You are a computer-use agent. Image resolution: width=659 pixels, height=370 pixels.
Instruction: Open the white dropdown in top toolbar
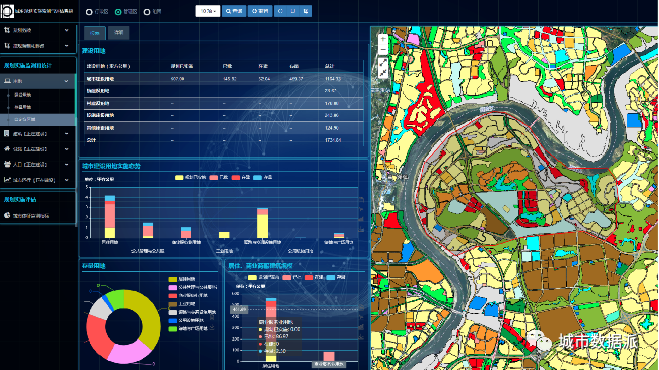[x=208, y=11]
